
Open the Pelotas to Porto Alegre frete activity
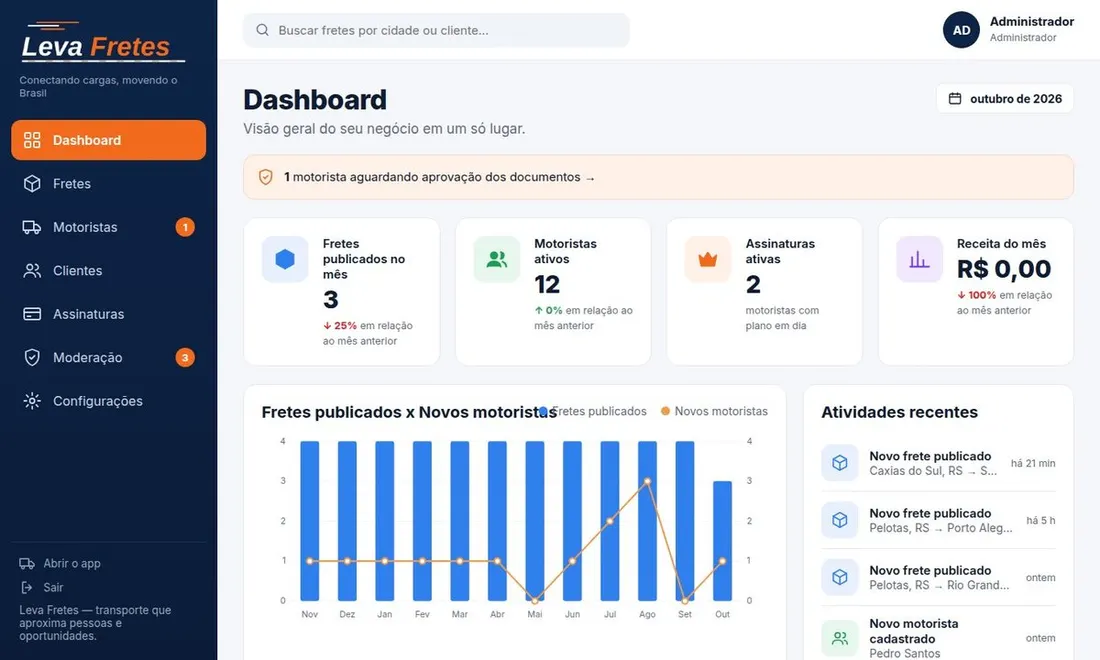coord(939,520)
